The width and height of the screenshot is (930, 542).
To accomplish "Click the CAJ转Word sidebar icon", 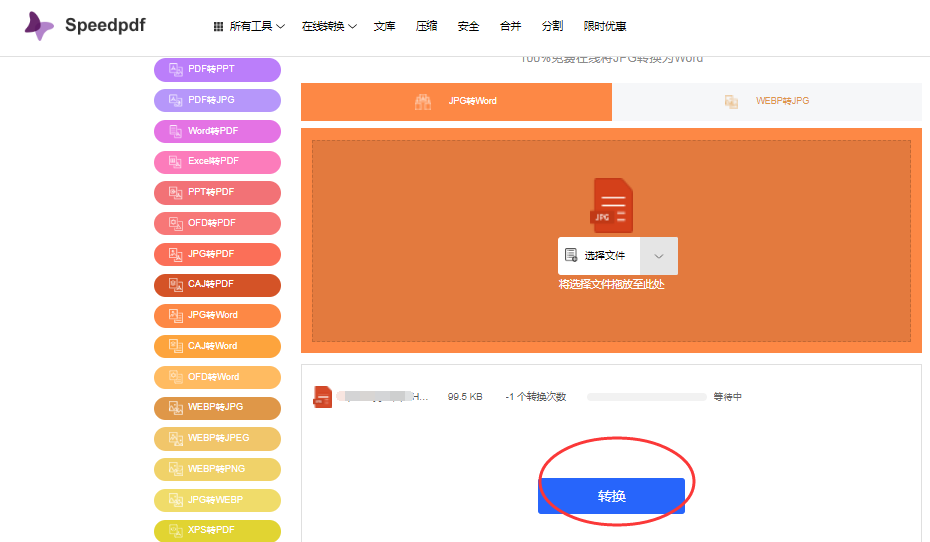I will [176, 346].
